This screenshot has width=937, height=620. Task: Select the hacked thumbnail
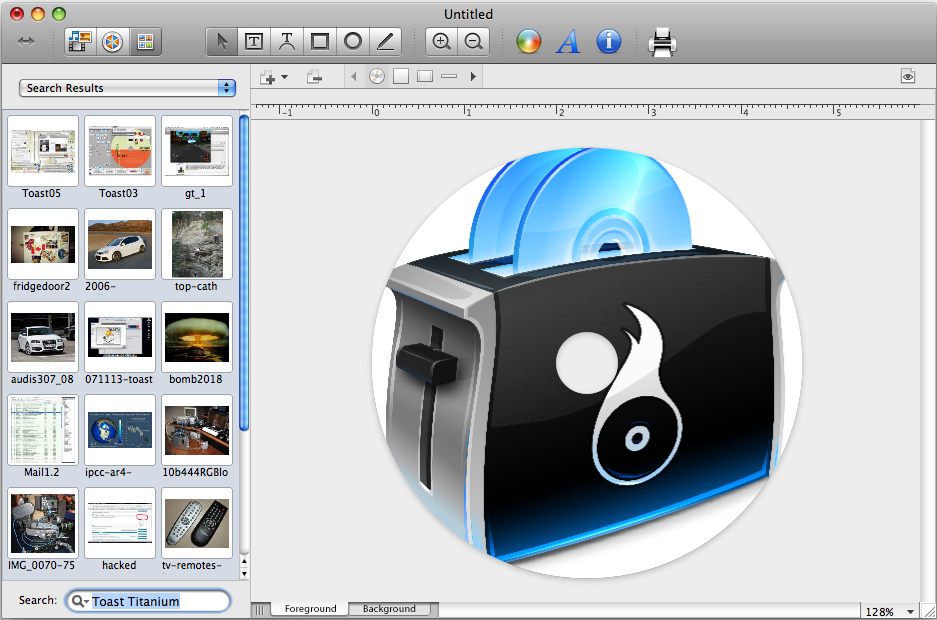120,523
